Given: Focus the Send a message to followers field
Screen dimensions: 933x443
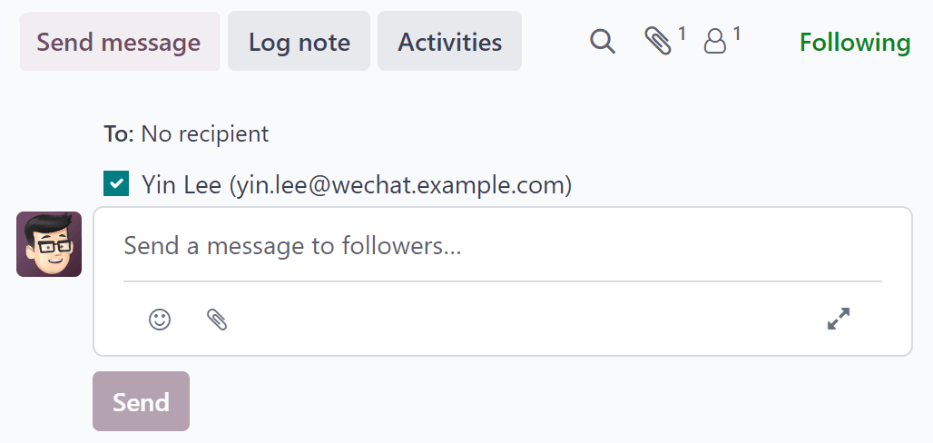Looking at the screenshot, I should coord(500,246).
